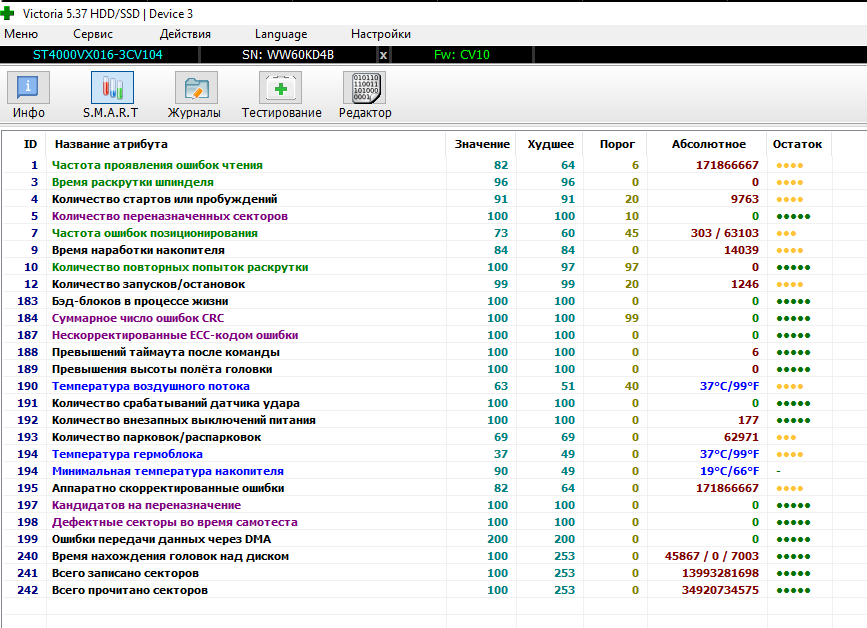867x628 pixels.
Task: Click the Victoria green cross title icon
Action: pyautogui.click(x=9, y=12)
